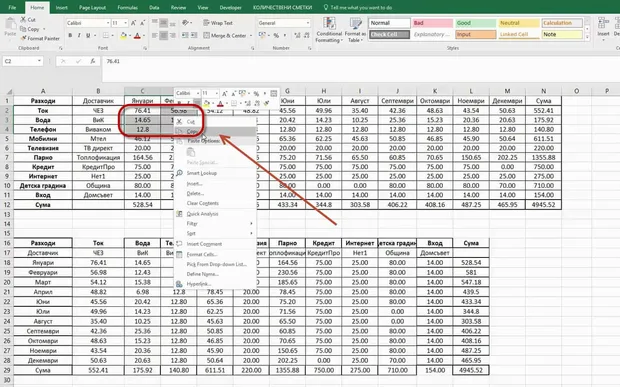
Task: Switch to the Insert ribbon tab
Action: click(x=61, y=8)
